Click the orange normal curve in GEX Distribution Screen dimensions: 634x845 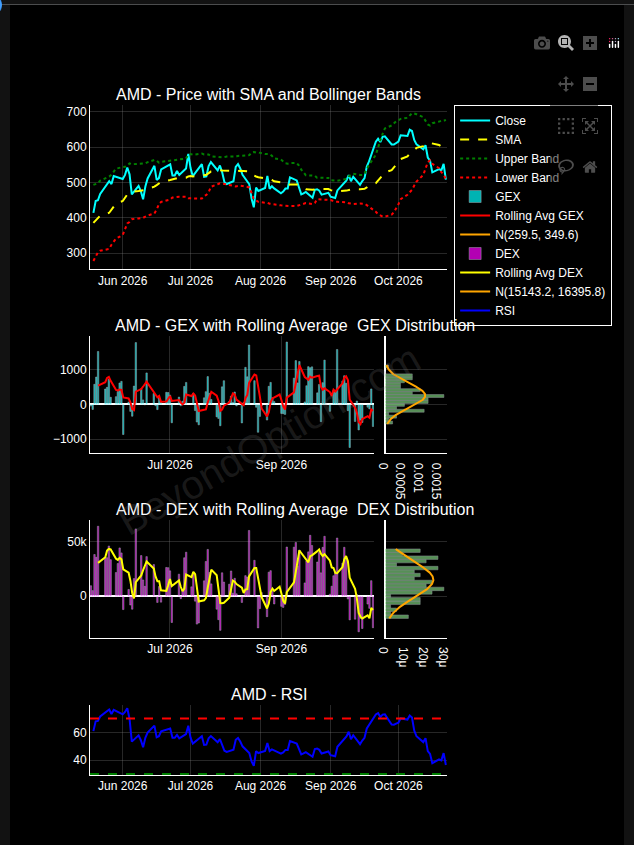424,394
